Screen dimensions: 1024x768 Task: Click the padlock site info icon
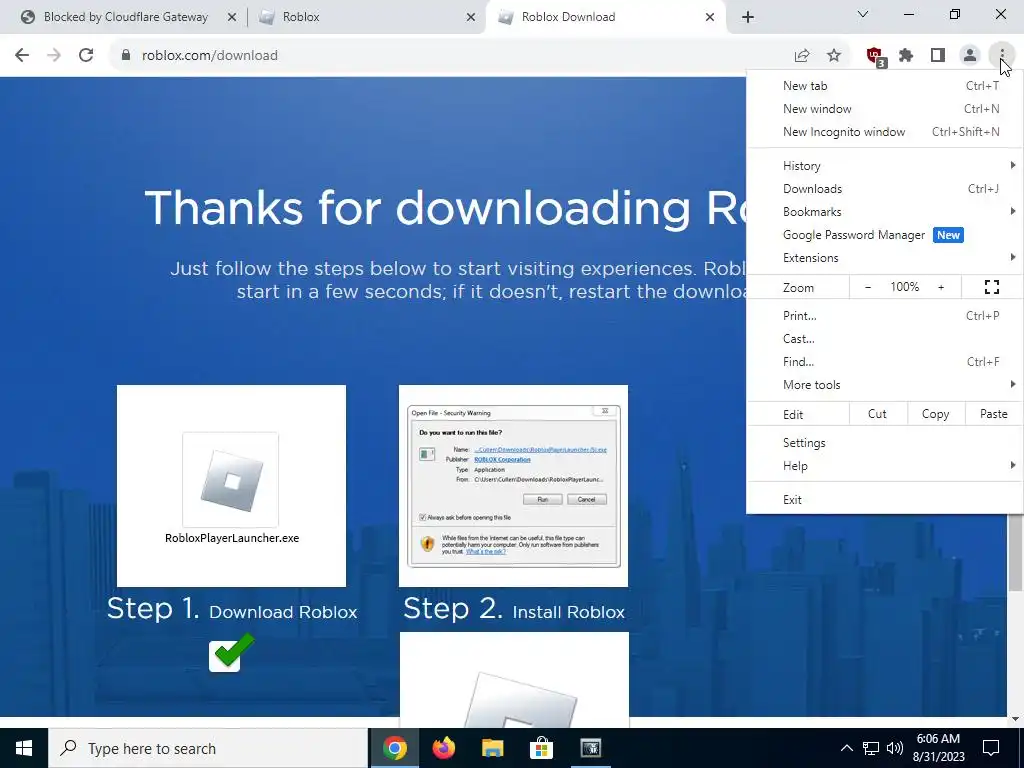pyautogui.click(x=126, y=56)
